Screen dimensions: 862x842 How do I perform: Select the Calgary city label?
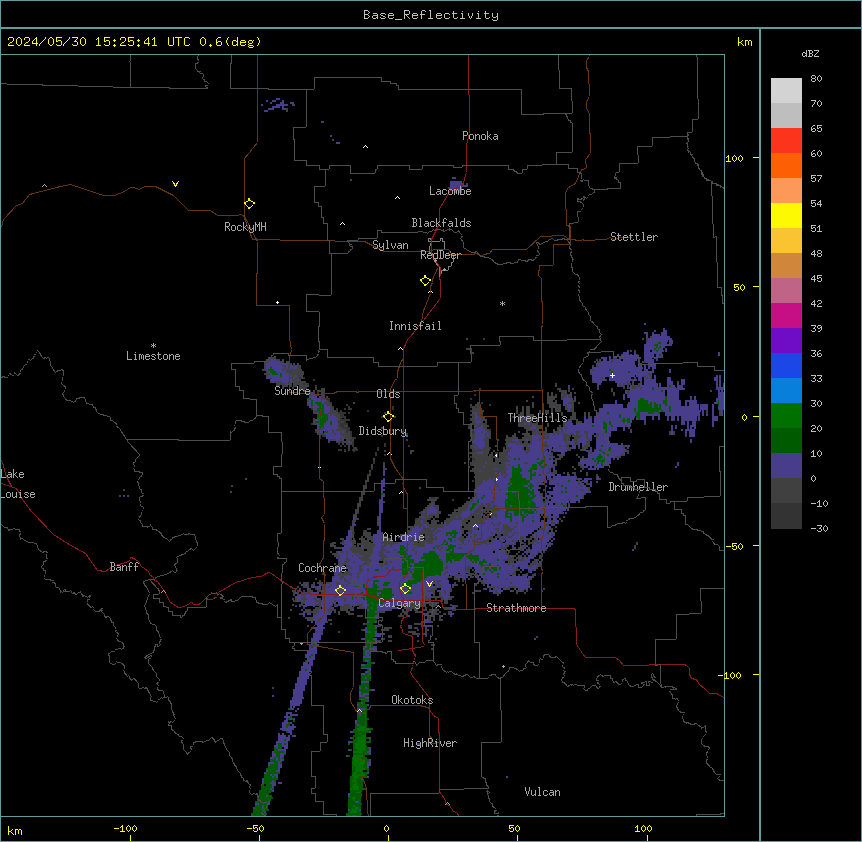pyautogui.click(x=399, y=603)
